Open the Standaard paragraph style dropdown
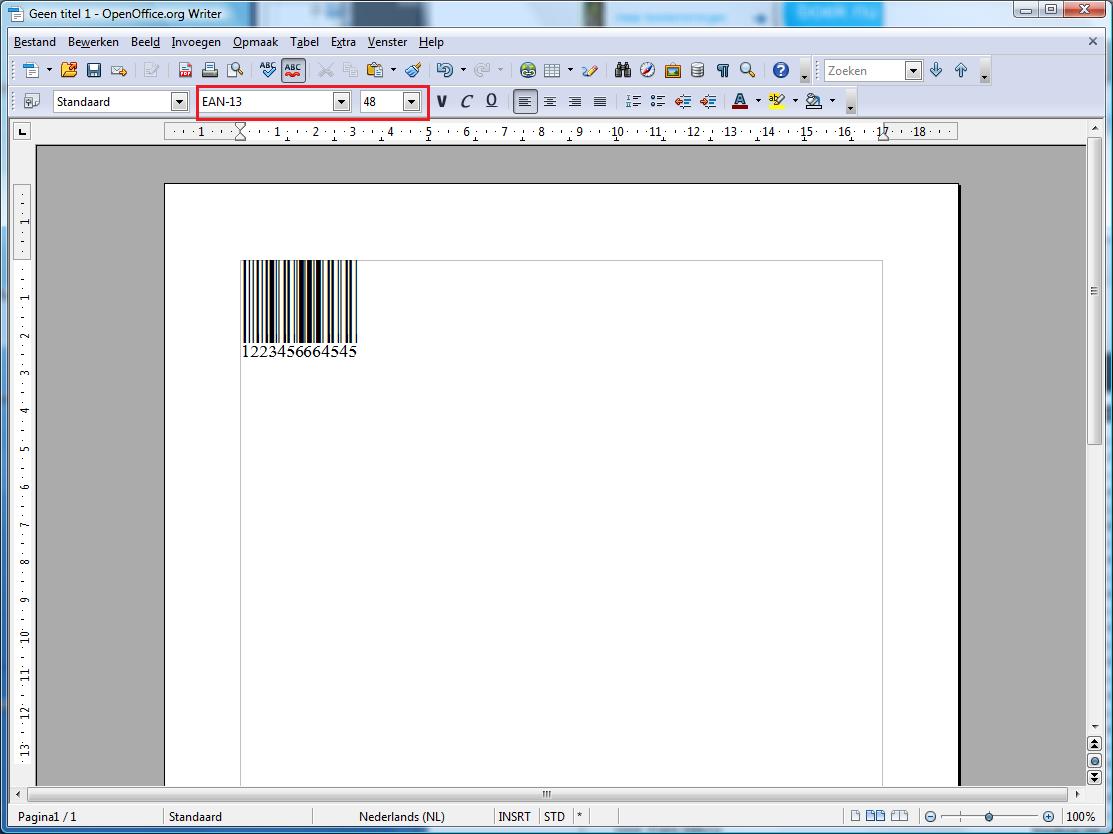The image size is (1113, 834). pos(179,101)
